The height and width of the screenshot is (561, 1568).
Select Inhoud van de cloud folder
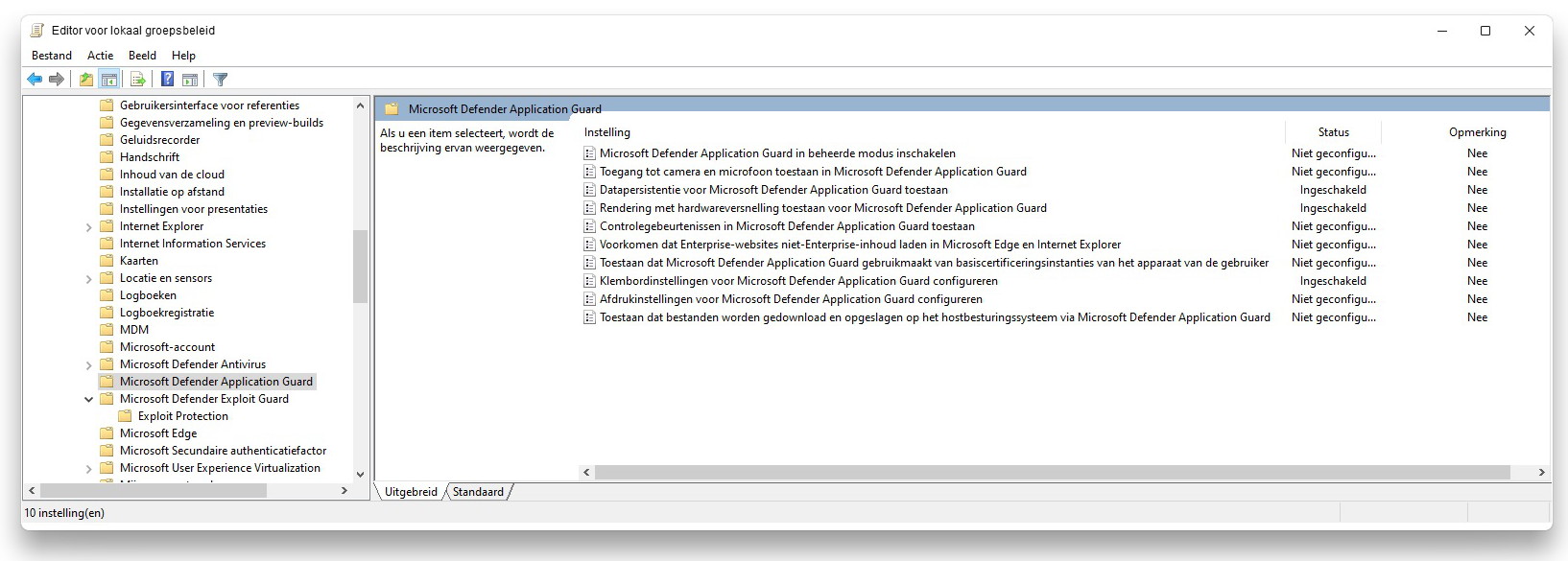[172, 175]
